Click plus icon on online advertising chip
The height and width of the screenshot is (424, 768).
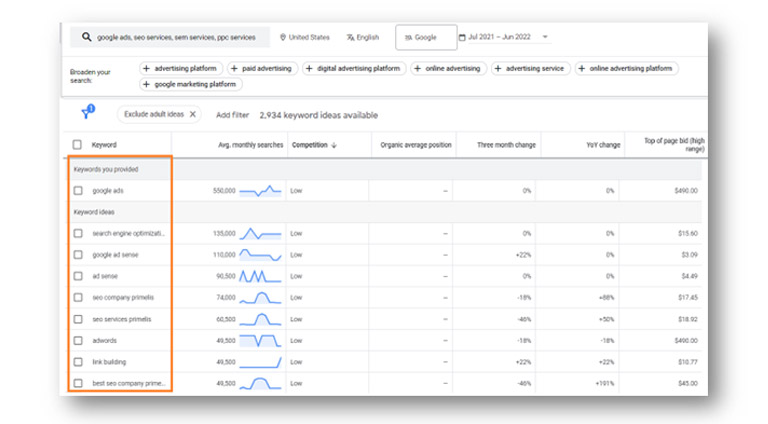(417, 69)
